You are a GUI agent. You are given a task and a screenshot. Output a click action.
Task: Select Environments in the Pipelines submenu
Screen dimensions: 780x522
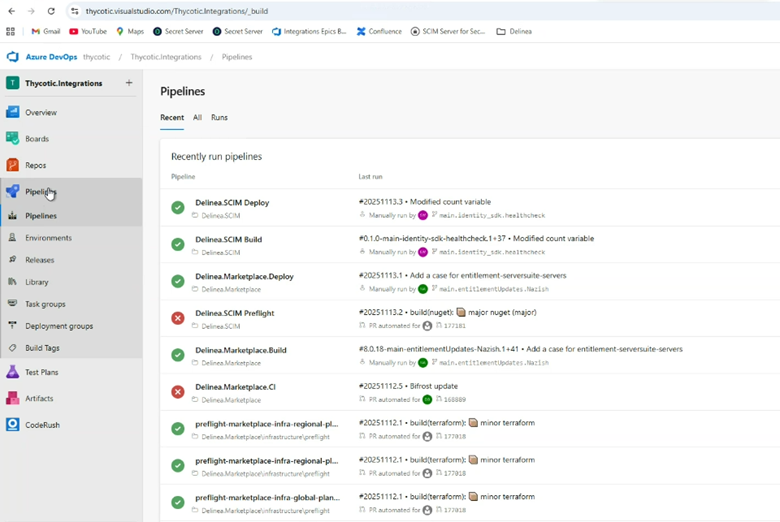48,238
